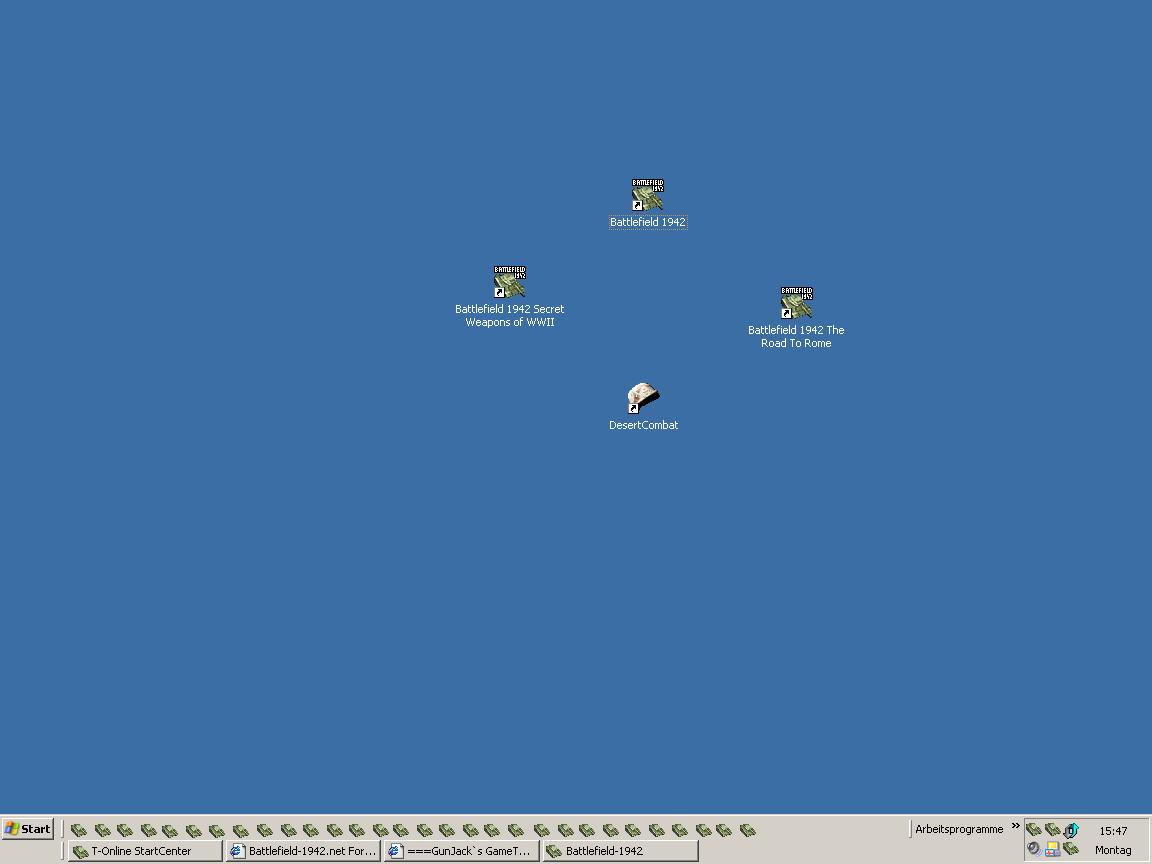Open the Windows Start menu

click(x=28, y=829)
